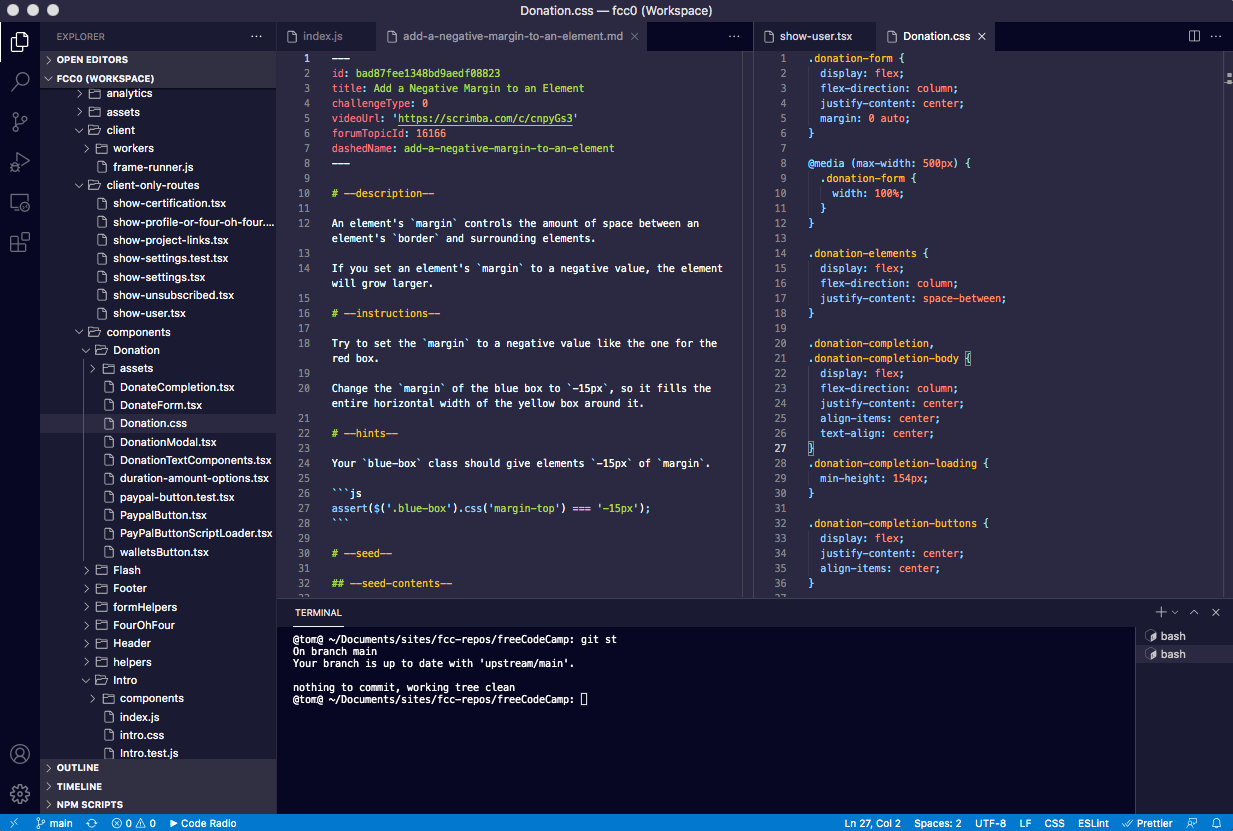Open the Run and Debug view
The image size is (1233, 831).
pyautogui.click(x=20, y=162)
